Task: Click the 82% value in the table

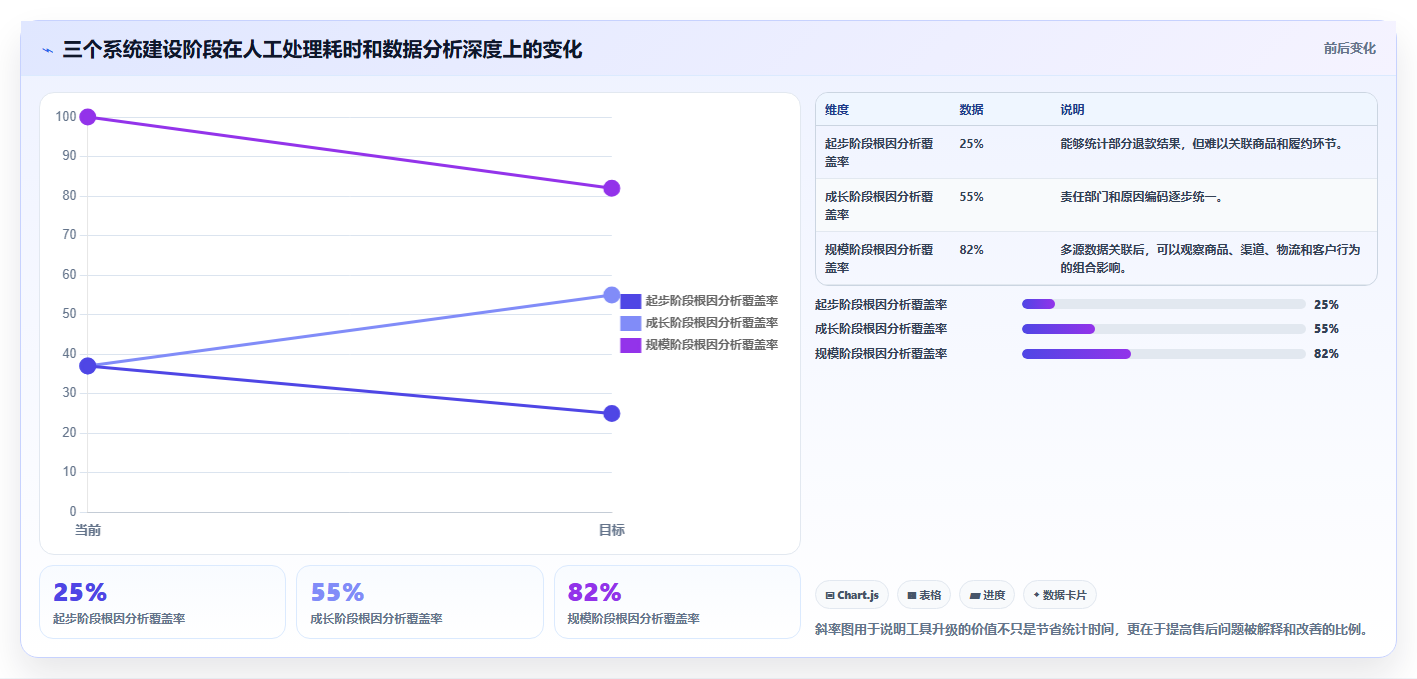Action: [971, 250]
